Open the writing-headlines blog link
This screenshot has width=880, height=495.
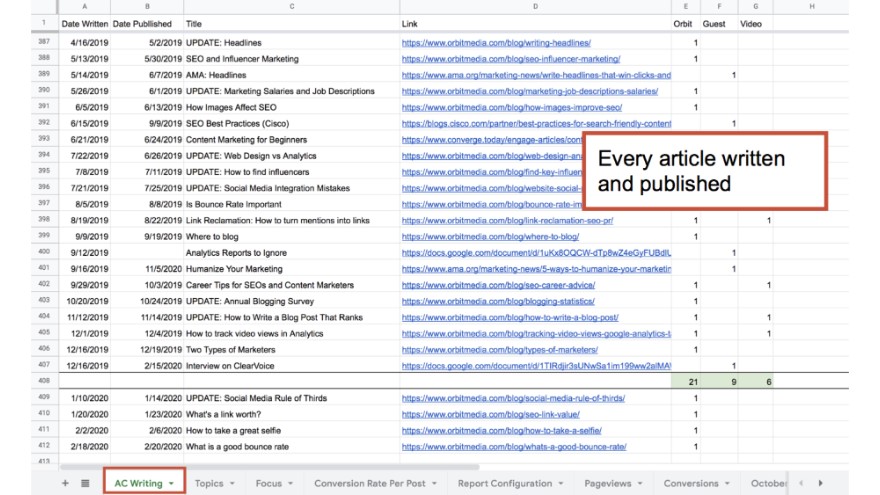coord(496,43)
